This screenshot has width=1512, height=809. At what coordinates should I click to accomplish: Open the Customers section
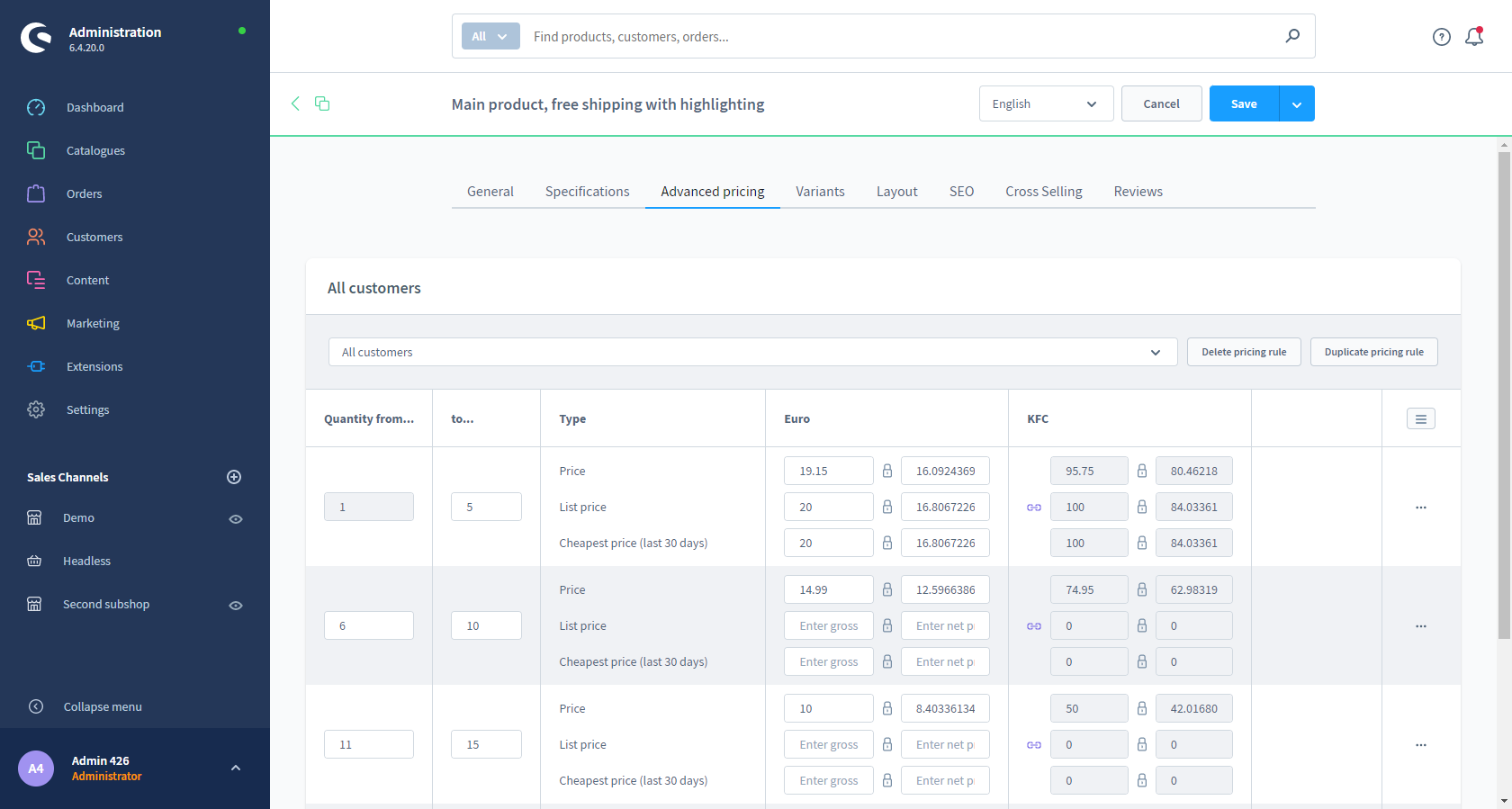[x=94, y=237]
